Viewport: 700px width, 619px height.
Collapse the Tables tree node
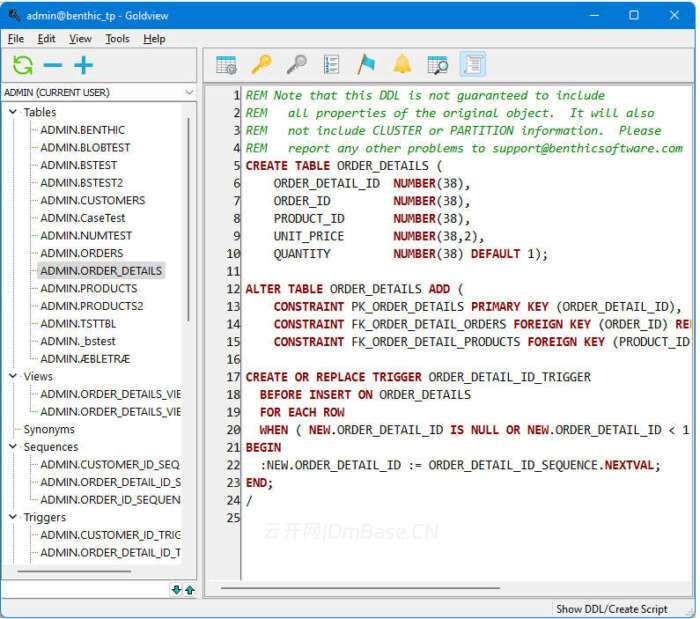pyautogui.click(x=13, y=112)
